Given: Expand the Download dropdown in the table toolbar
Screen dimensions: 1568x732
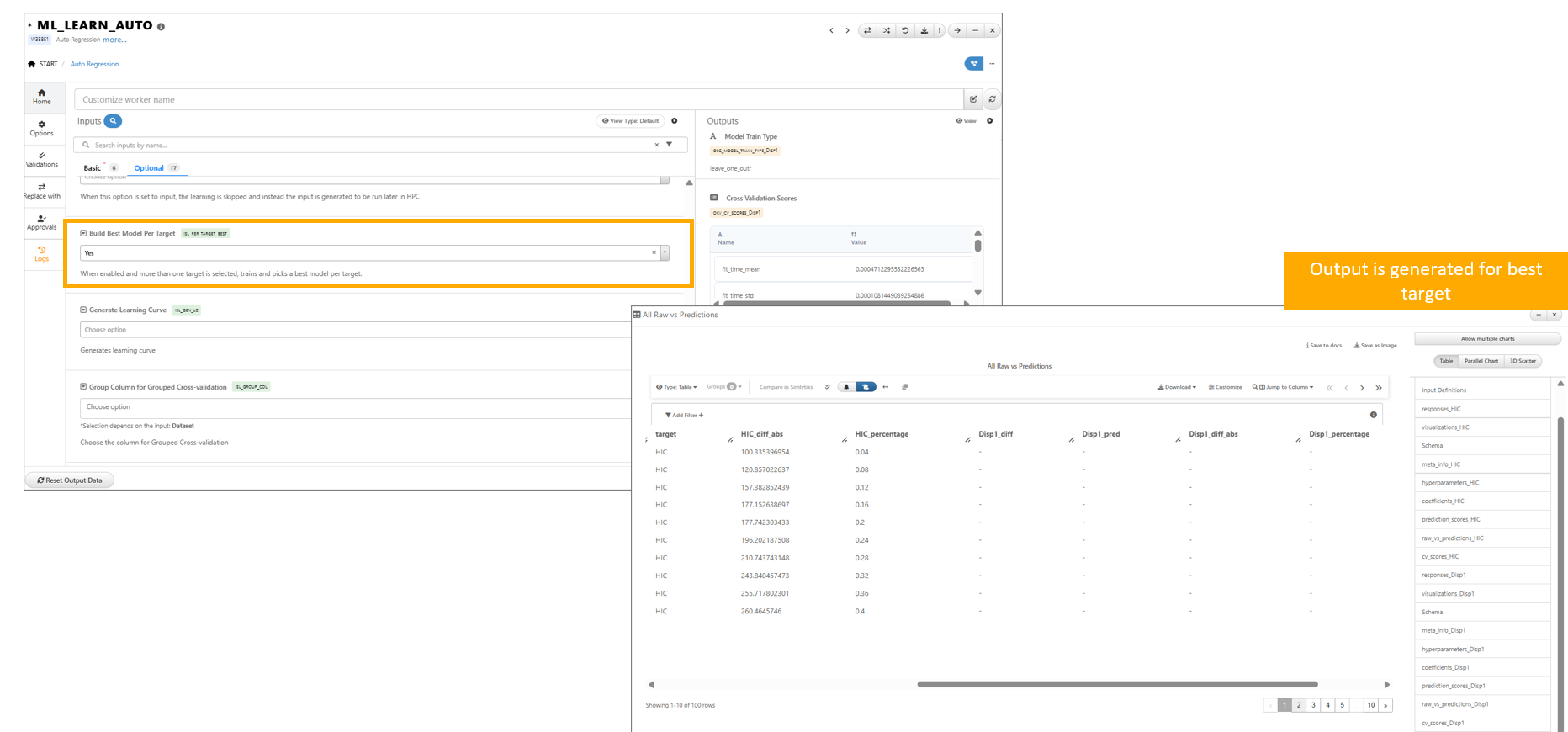Looking at the screenshot, I should click(x=1177, y=387).
